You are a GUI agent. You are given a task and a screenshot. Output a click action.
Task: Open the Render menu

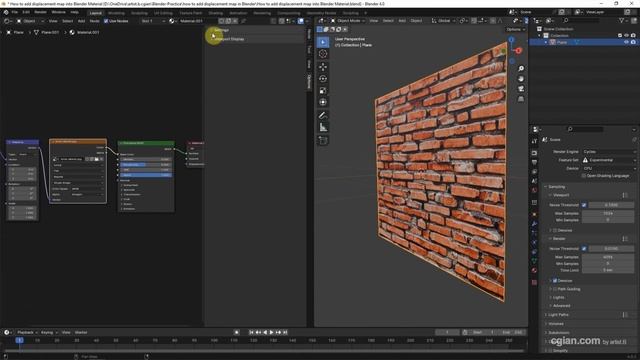pyautogui.click(x=40, y=12)
